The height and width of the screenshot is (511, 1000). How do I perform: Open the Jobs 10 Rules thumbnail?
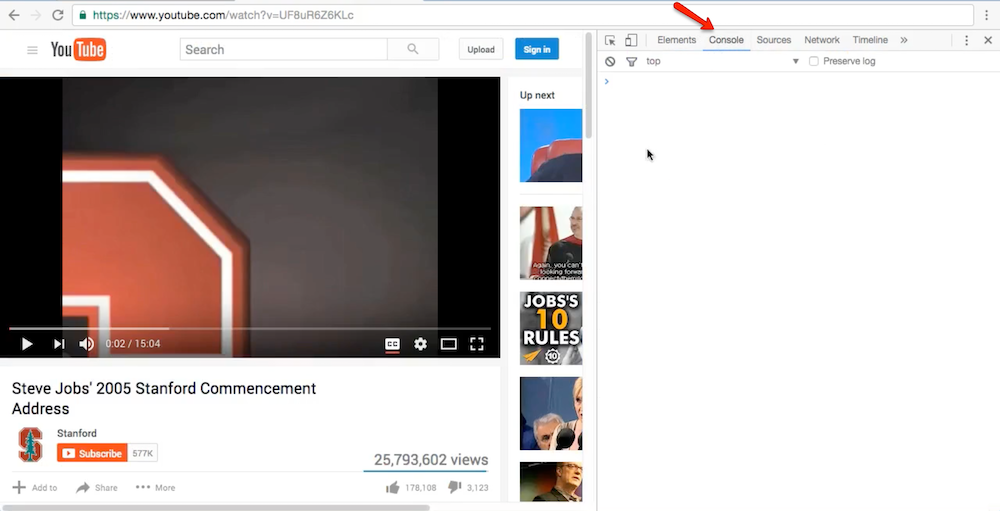pos(551,329)
